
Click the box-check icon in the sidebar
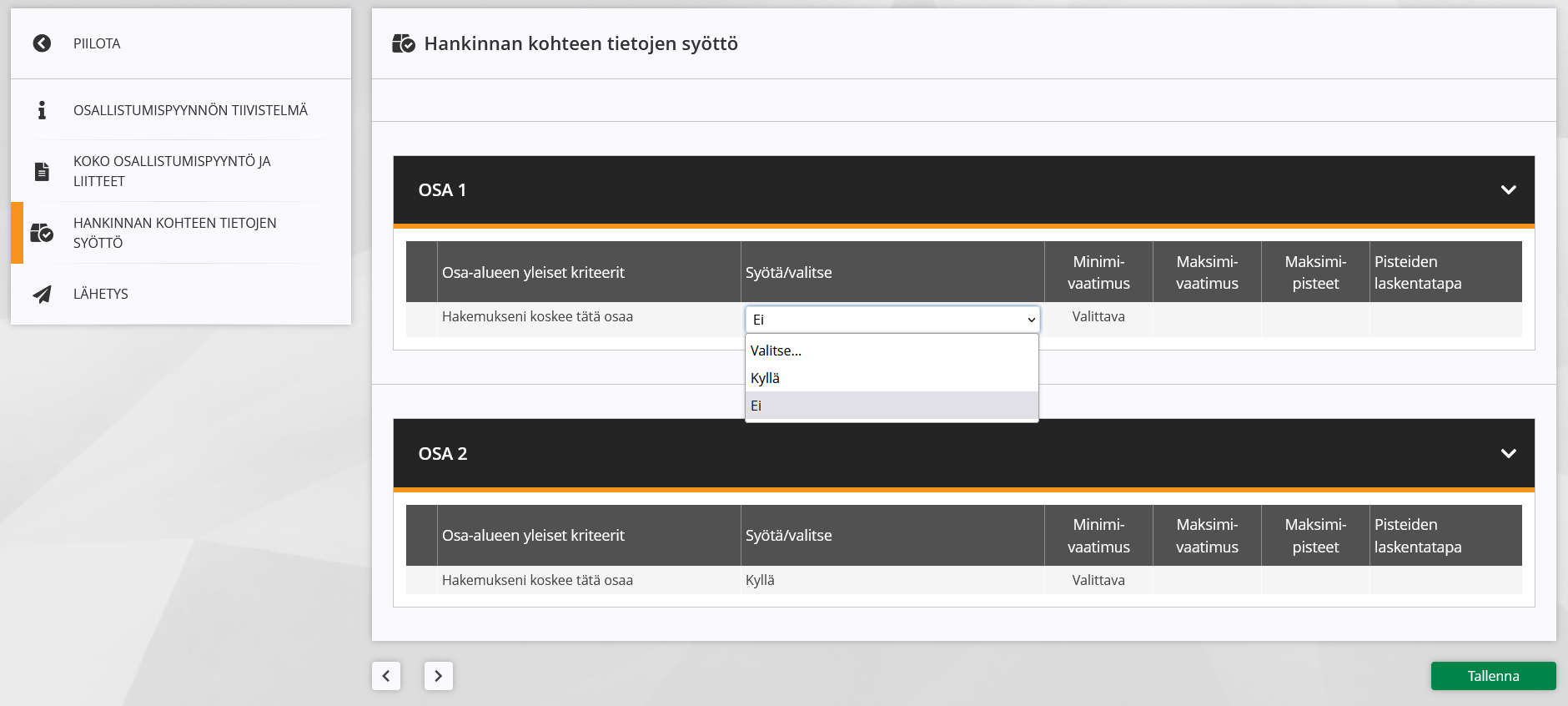(42, 233)
